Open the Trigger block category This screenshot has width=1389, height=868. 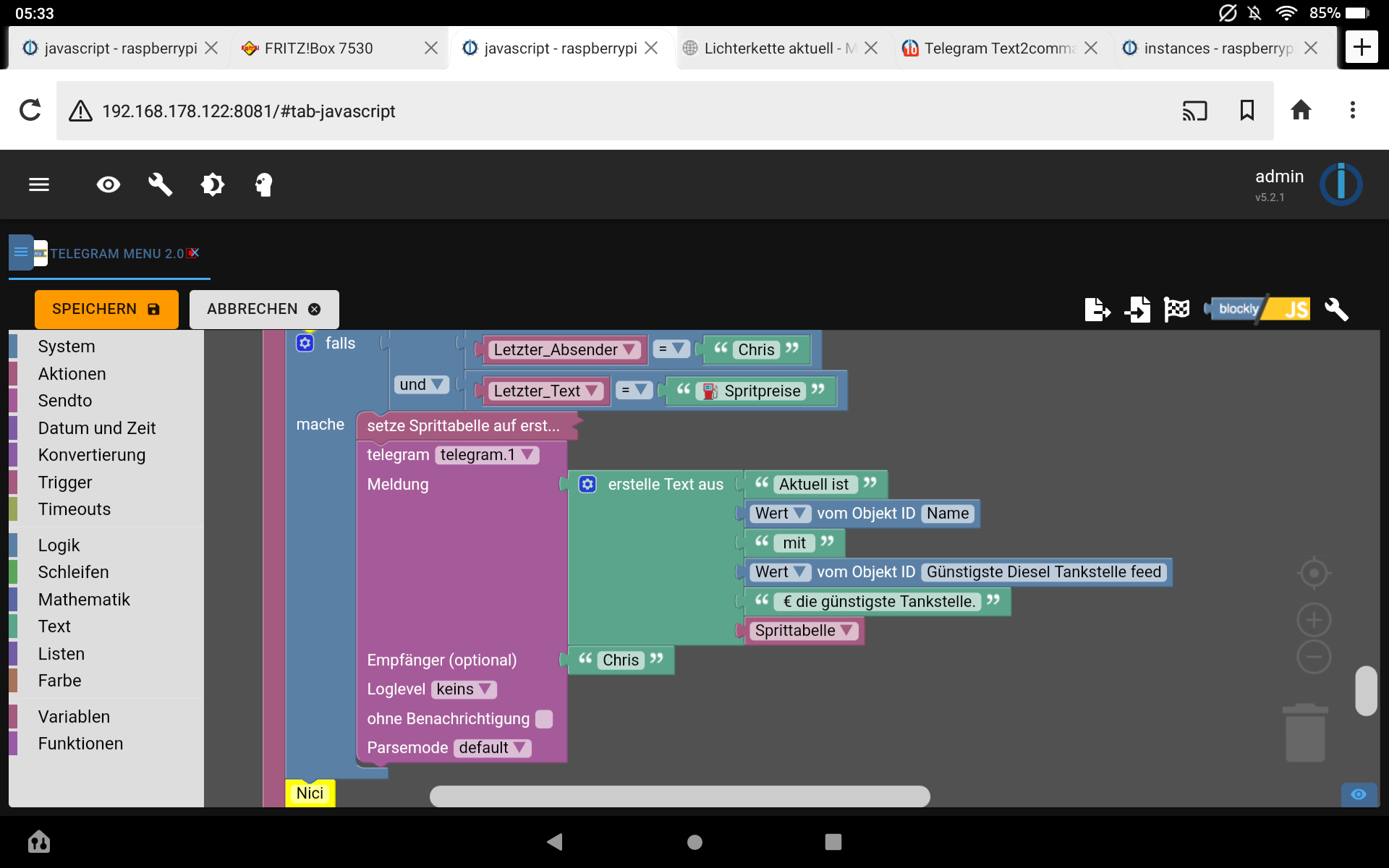[65, 482]
